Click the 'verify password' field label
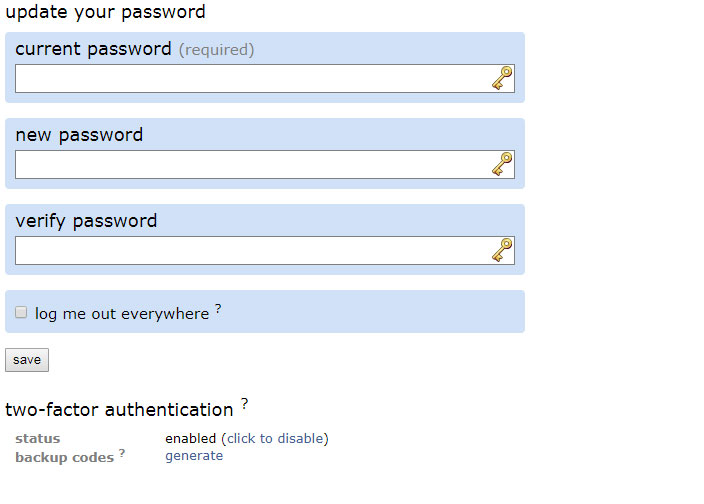Viewport: 704px width, 504px height. pyautogui.click(x=86, y=221)
